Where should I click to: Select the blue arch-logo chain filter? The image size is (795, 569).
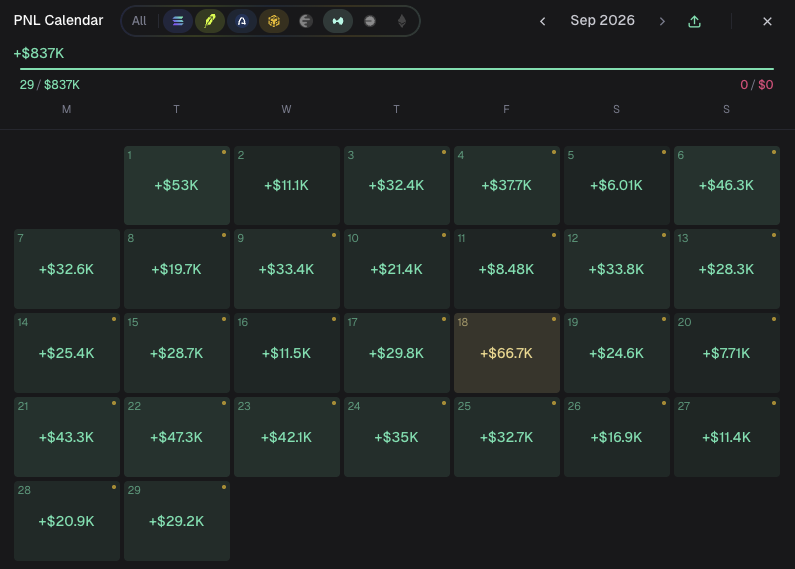pyautogui.click(x=242, y=21)
